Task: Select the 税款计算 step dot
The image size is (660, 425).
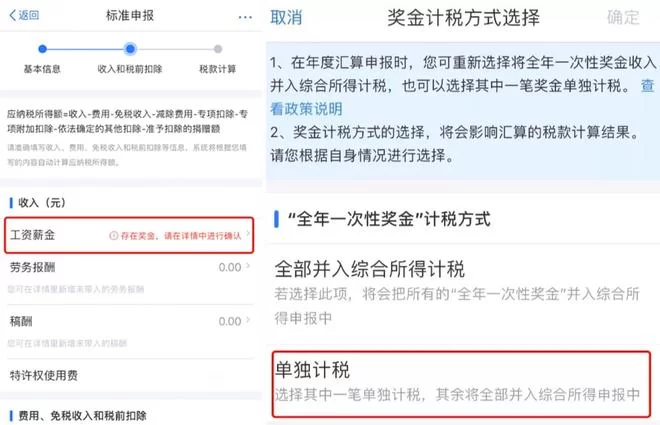Action: (x=218, y=49)
